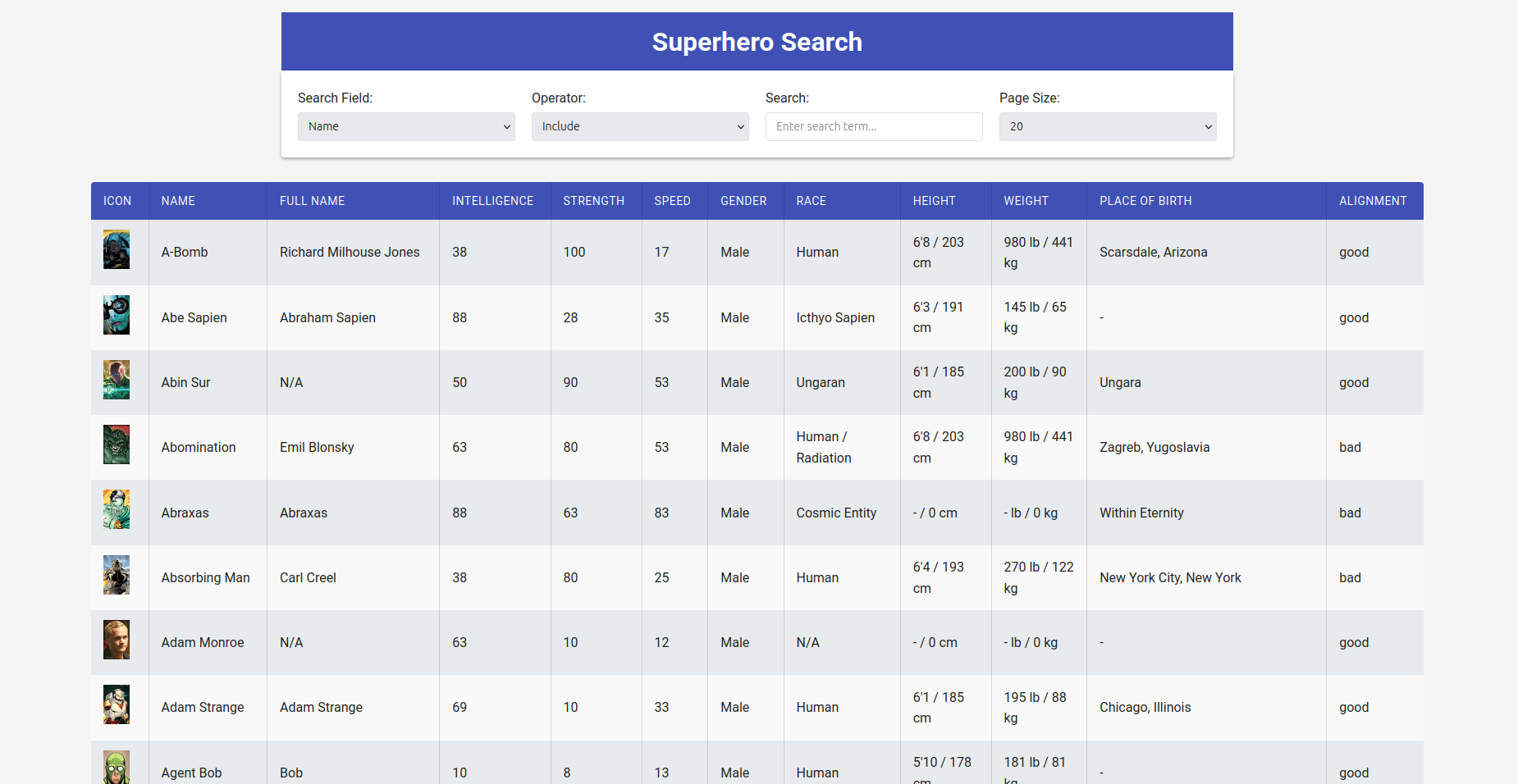
Task: Select the Strength column header
Action: tap(593, 201)
